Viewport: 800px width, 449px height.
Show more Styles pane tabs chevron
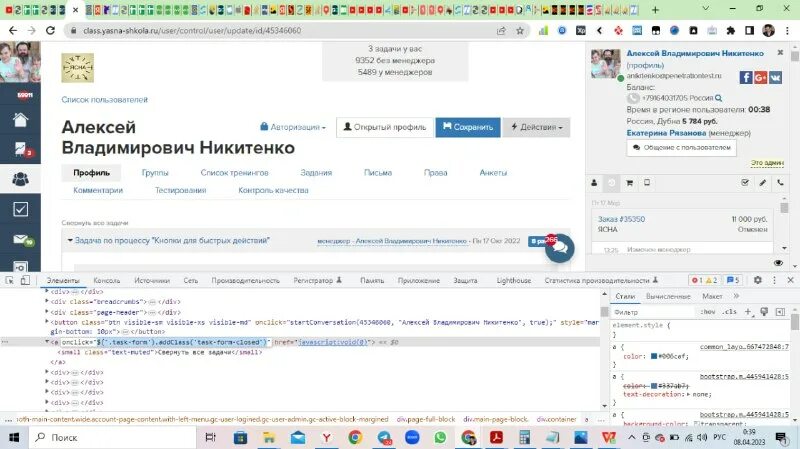tap(736, 296)
